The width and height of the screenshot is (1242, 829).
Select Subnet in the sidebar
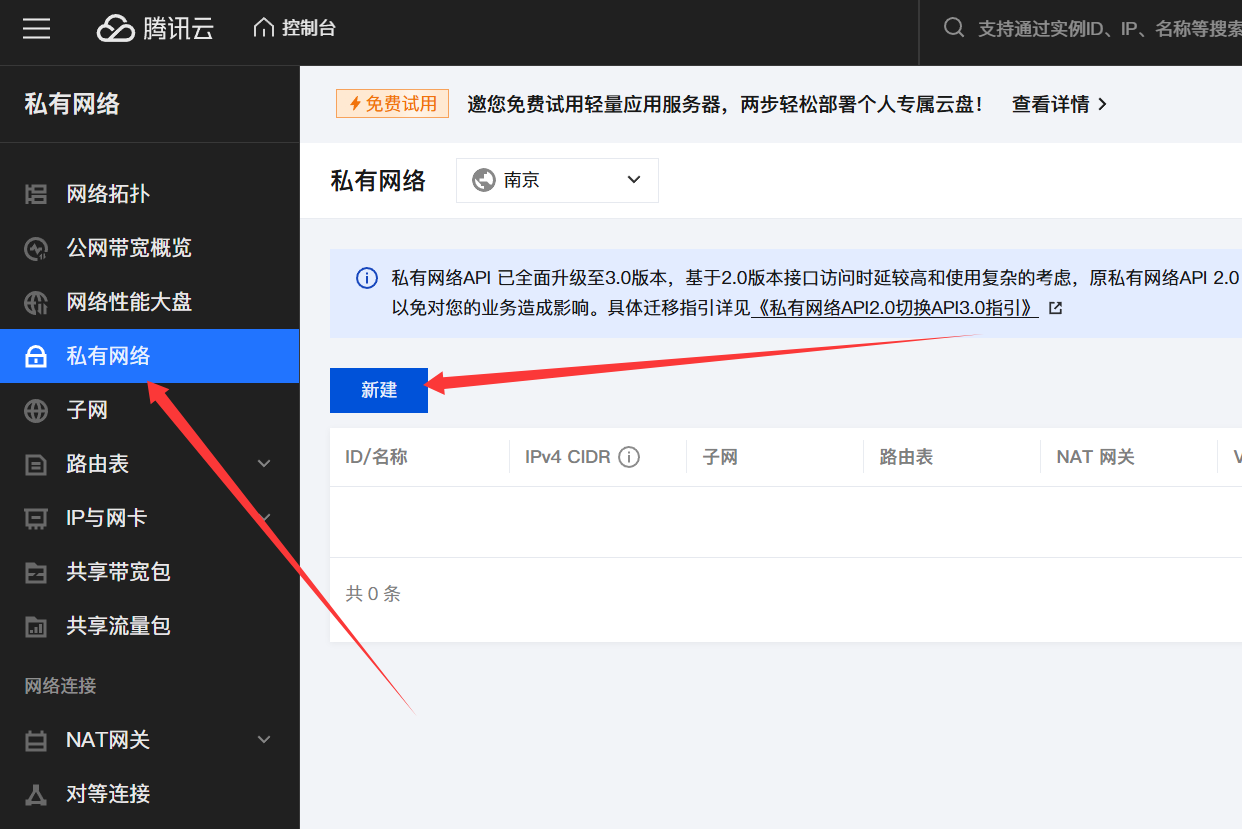tap(87, 410)
